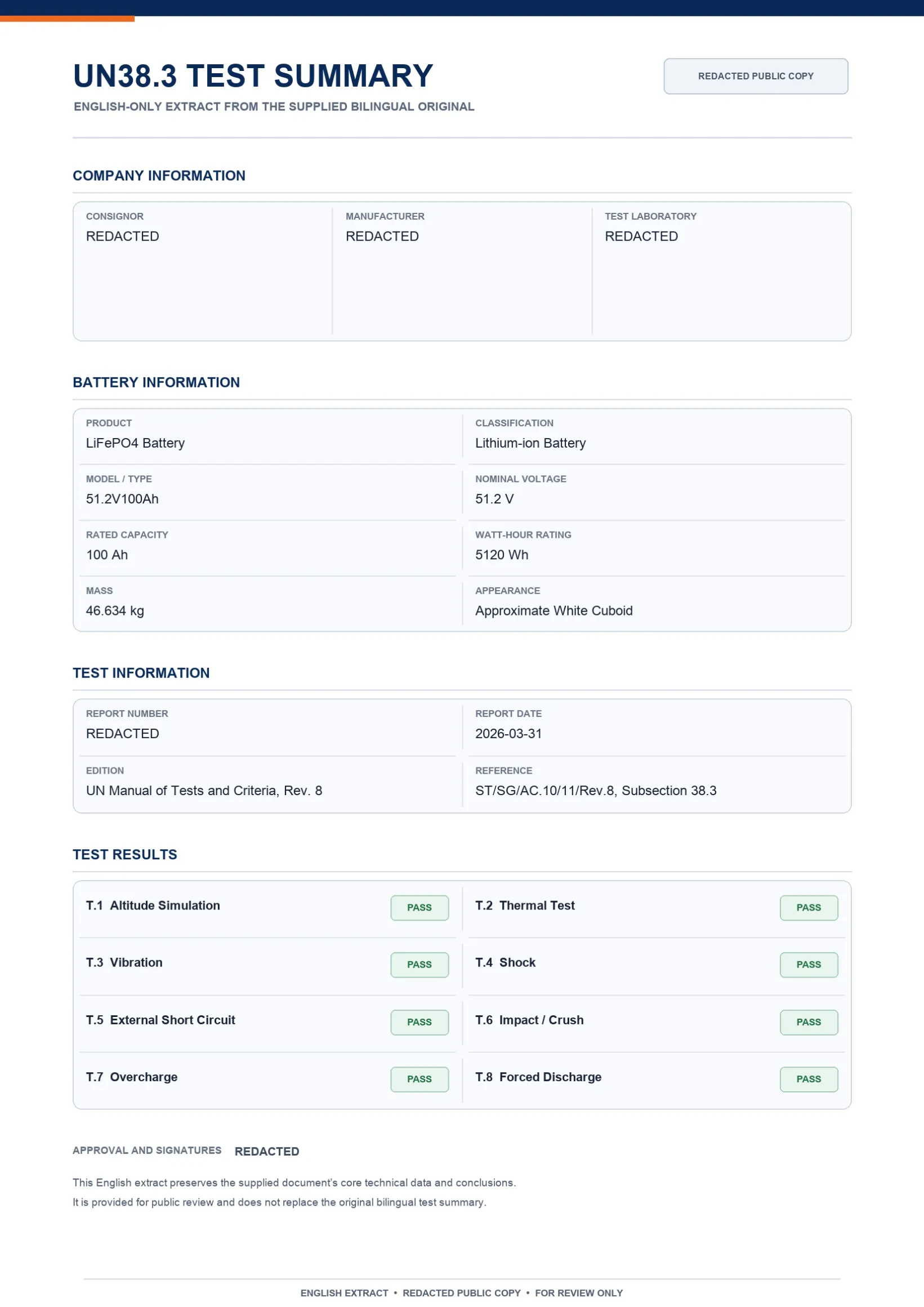The image size is (924, 1307).
Task: Select the Consignor REDACTED value
Action: click(x=122, y=237)
